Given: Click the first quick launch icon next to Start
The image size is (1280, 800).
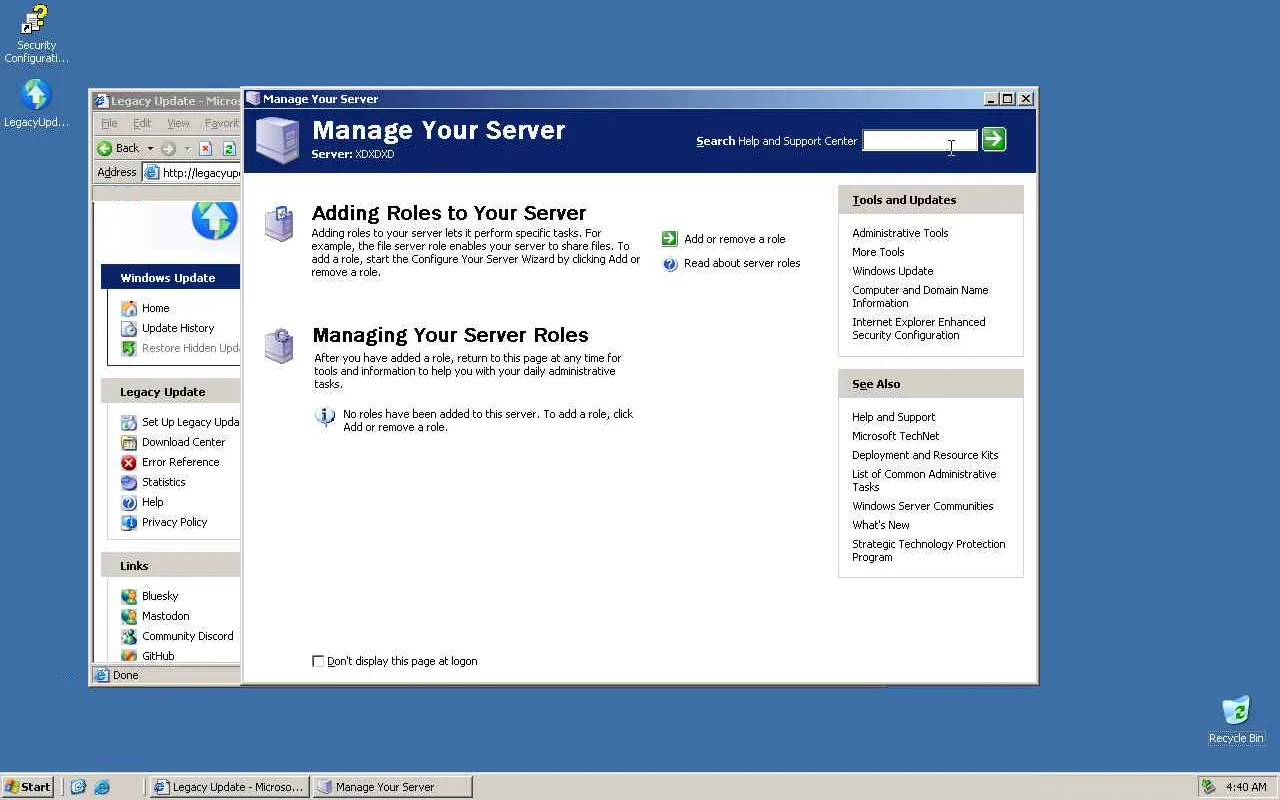Looking at the screenshot, I should point(78,787).
